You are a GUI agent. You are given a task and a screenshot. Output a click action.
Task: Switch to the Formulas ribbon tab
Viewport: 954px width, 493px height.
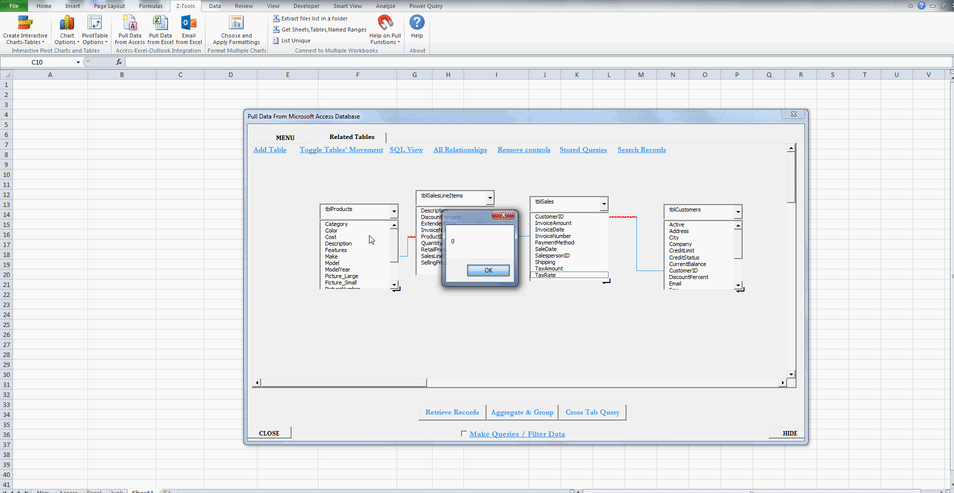pos(150,5)
